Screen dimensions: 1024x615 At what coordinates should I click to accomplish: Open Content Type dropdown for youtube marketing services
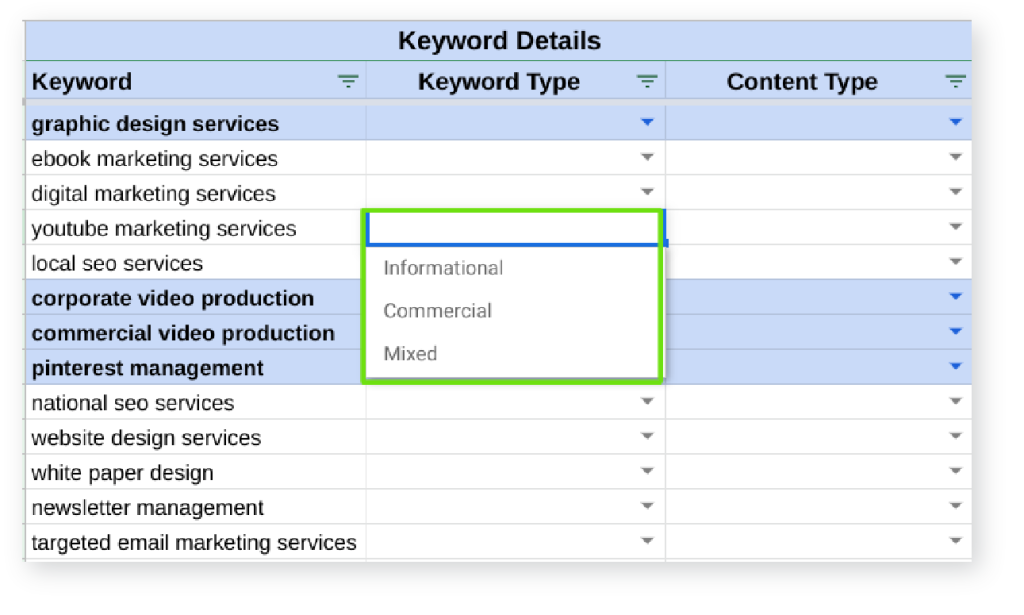click(955, 228)
